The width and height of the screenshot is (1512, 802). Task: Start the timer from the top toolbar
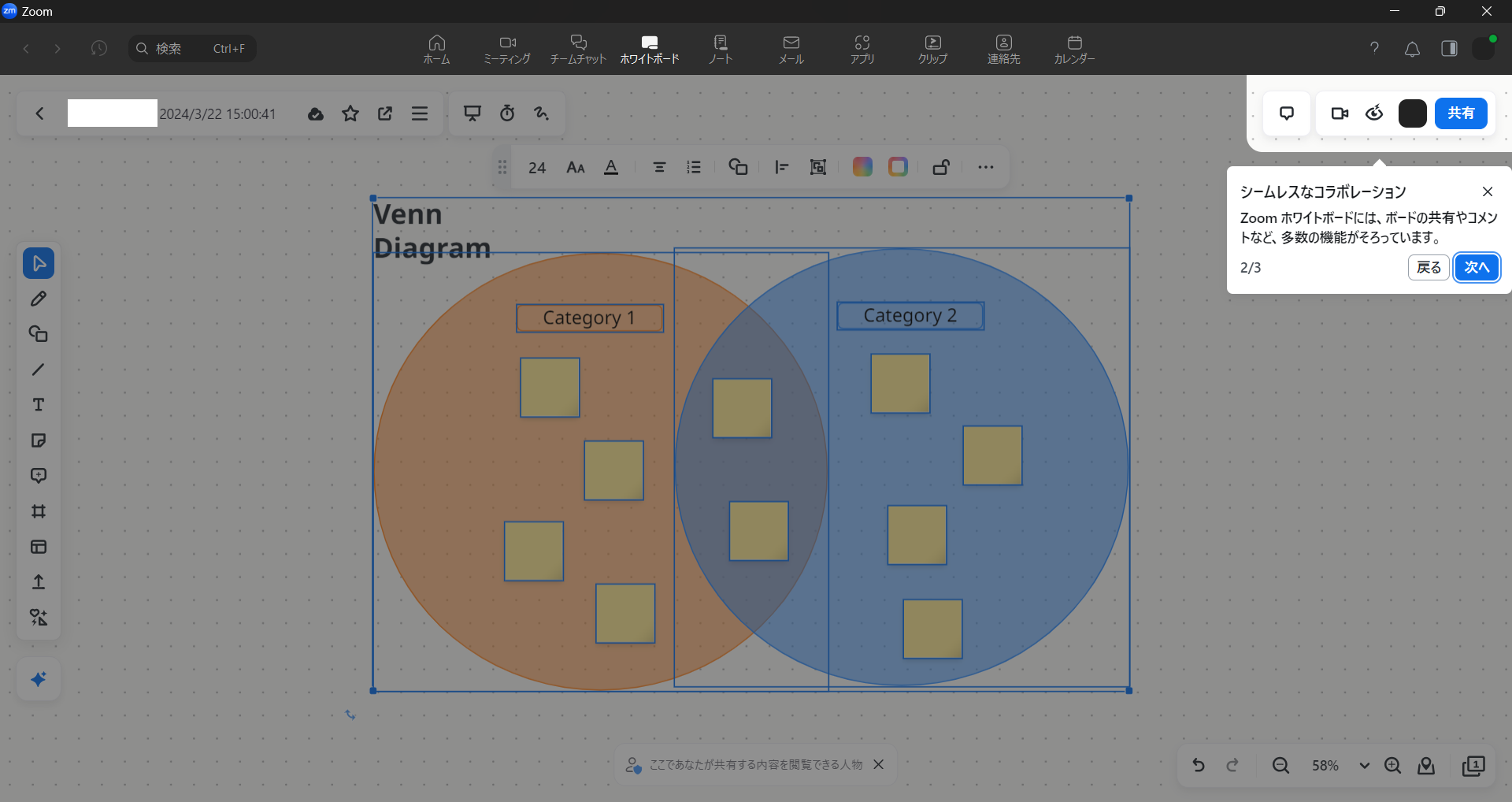tap(507, 113)
